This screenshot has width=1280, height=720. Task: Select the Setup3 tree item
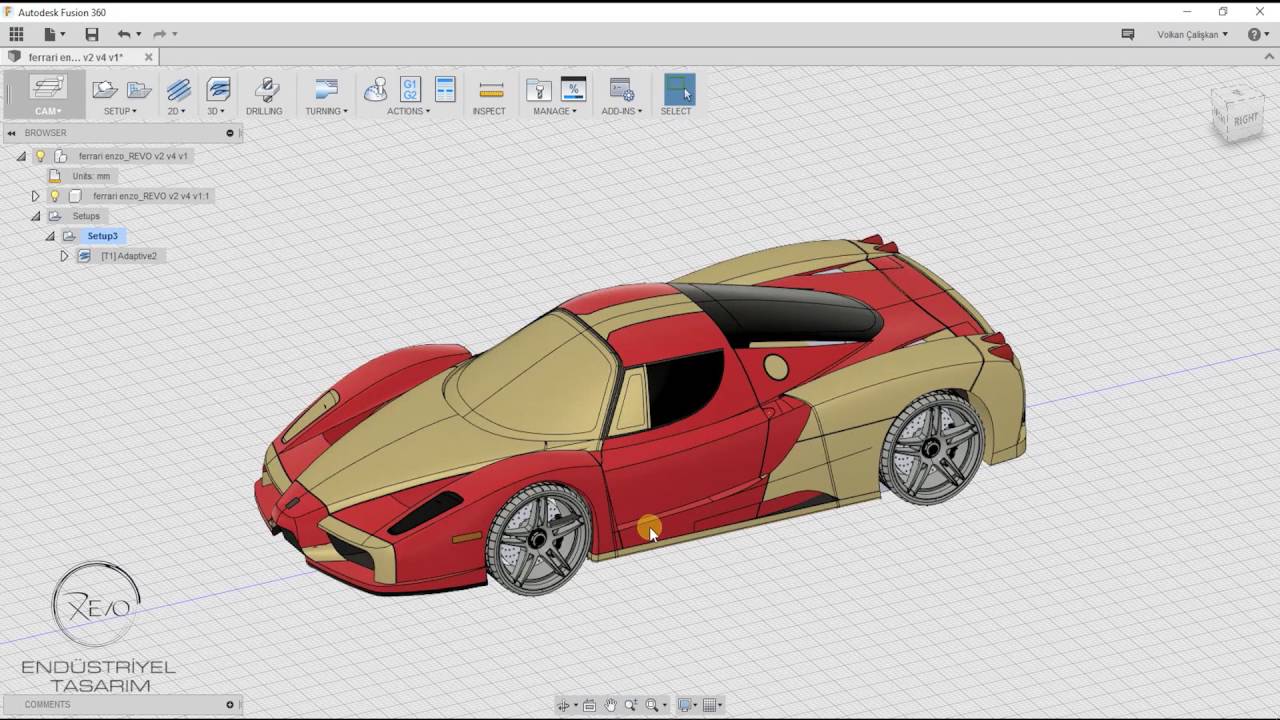[102, 236]
